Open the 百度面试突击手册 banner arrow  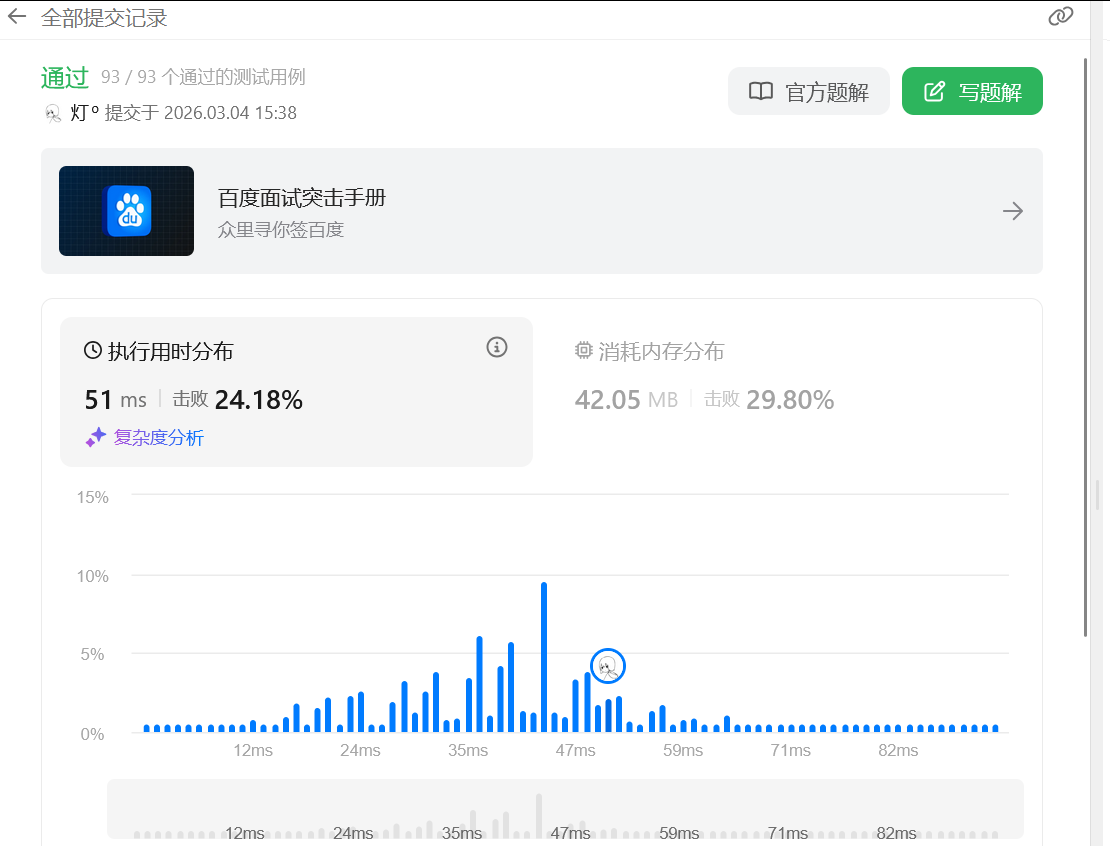[1012, 211]
